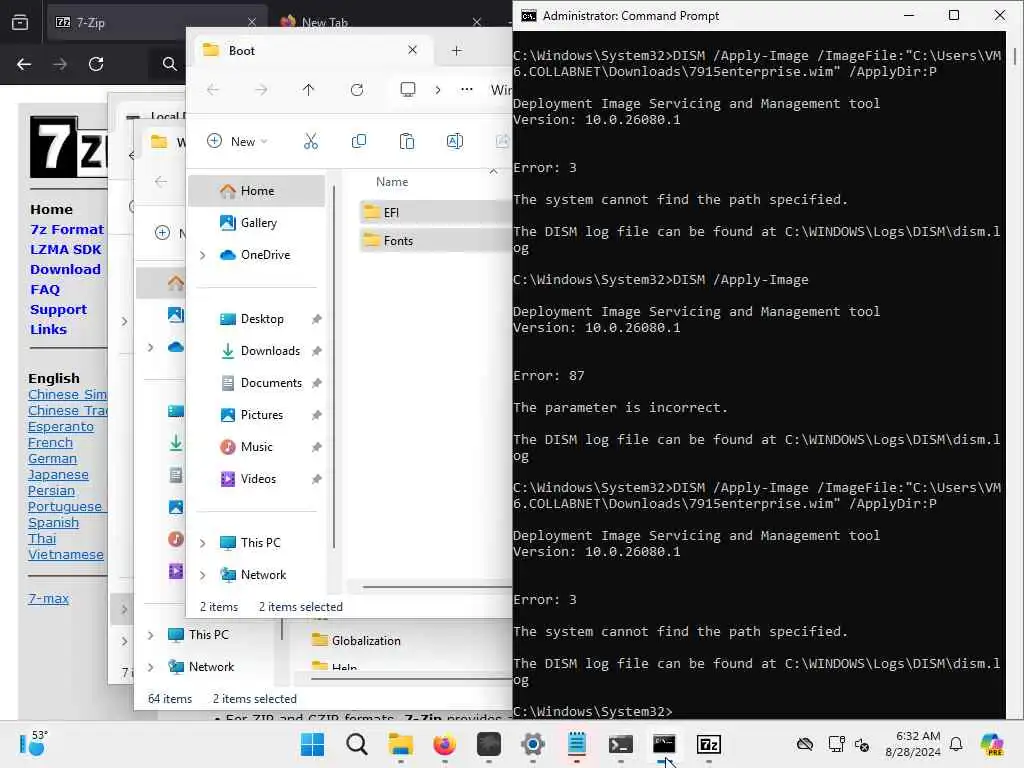
Task: Open File Explorer from taskbar
Action: [x=400, y=744]
